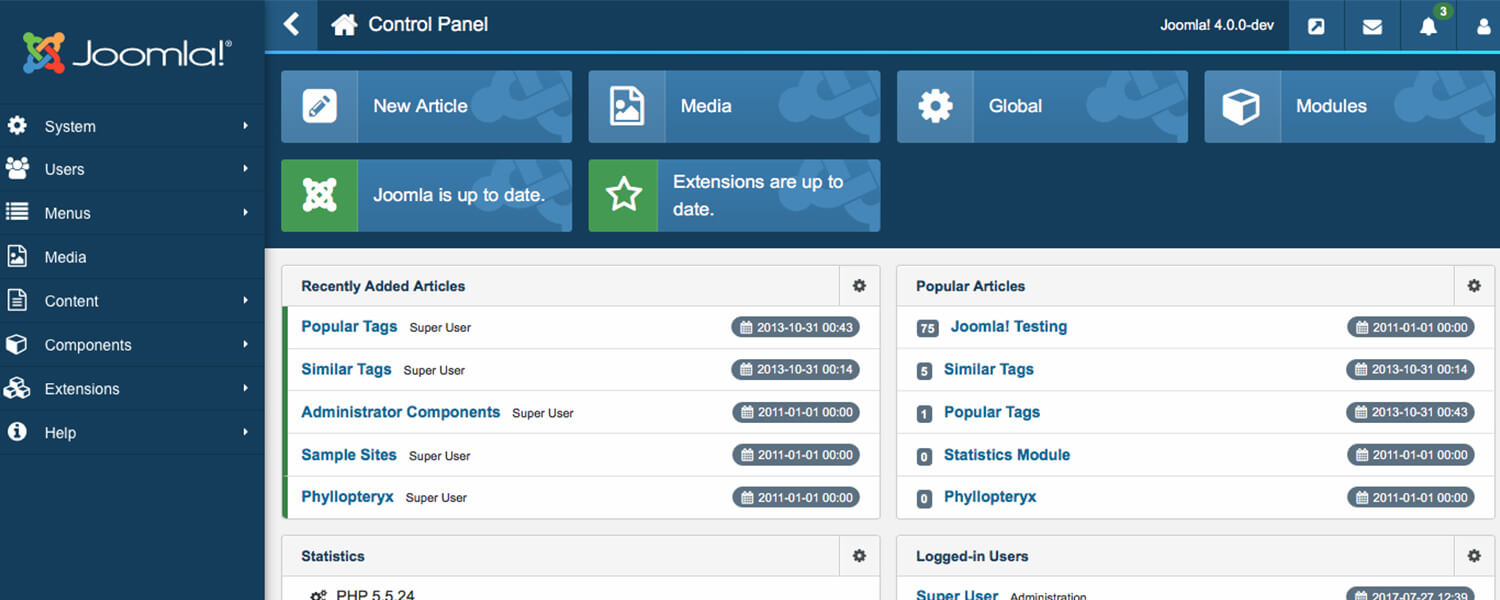Open the Extensions sidebar menu
This screenshot has width=1500, height=600.
pos(132,389)
